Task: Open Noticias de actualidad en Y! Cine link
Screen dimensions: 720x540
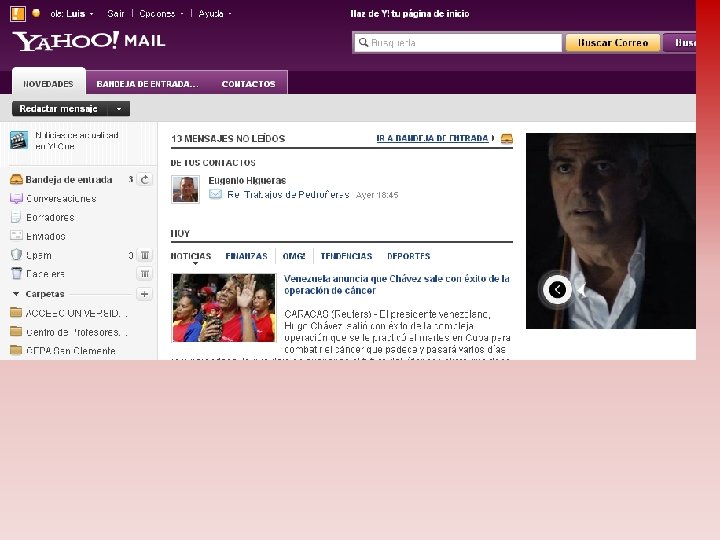Action: click(76, 141)
